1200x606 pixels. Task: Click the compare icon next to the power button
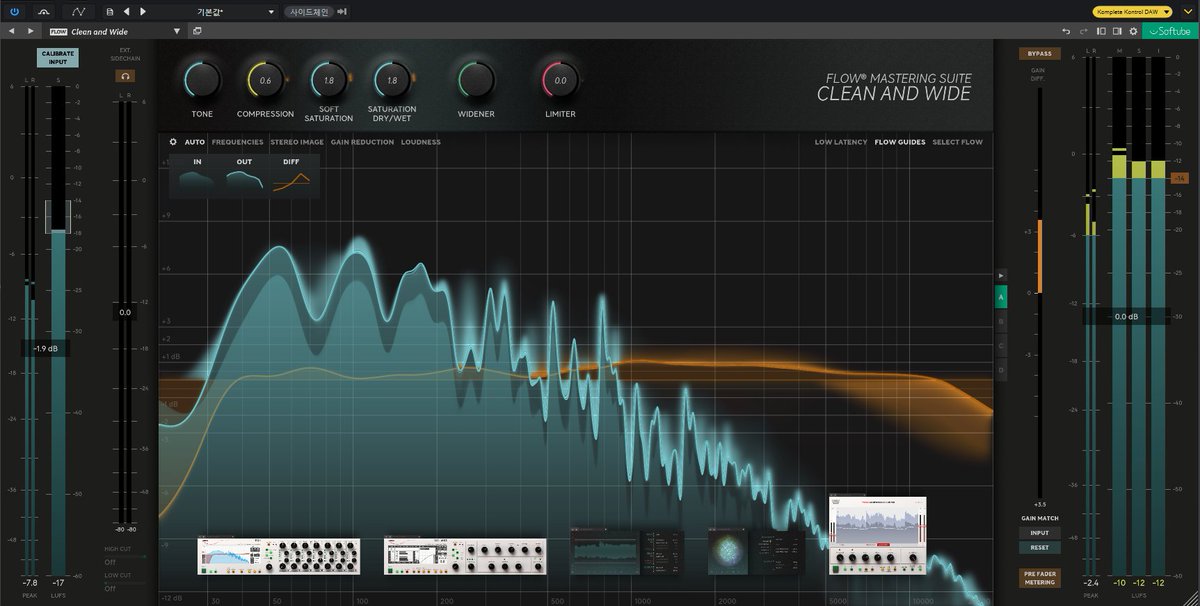(x=46, y=11)
